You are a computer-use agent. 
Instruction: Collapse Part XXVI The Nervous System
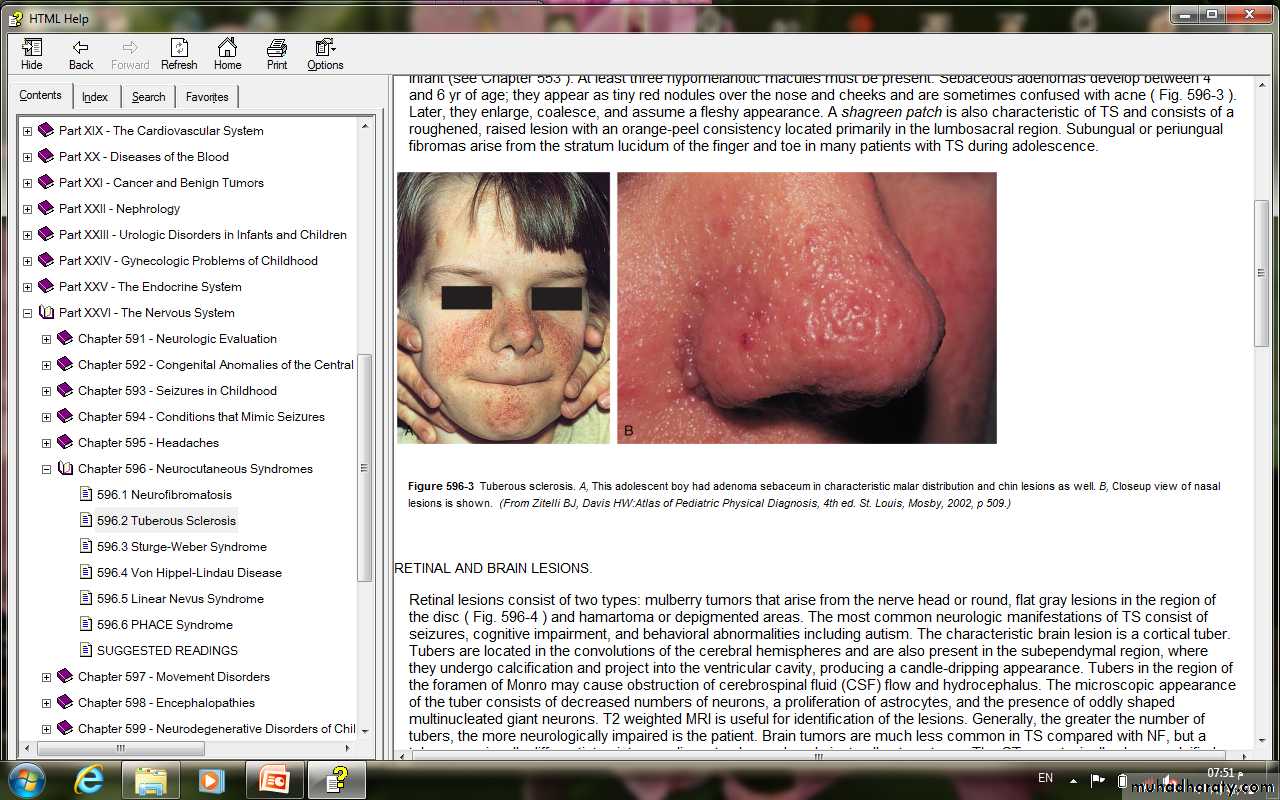[27, 313]
